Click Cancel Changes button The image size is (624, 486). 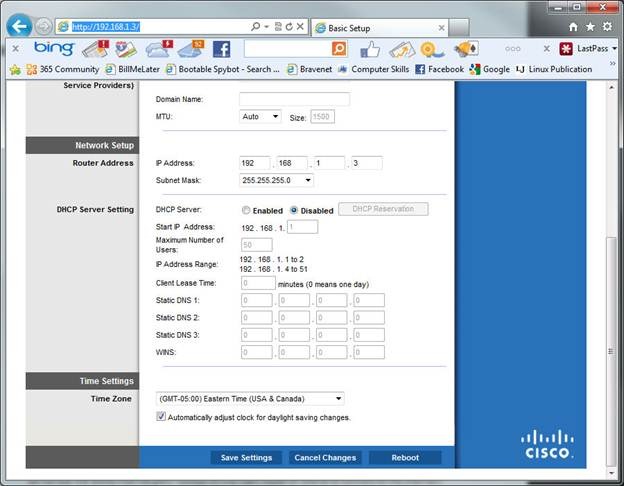(325, 458)
